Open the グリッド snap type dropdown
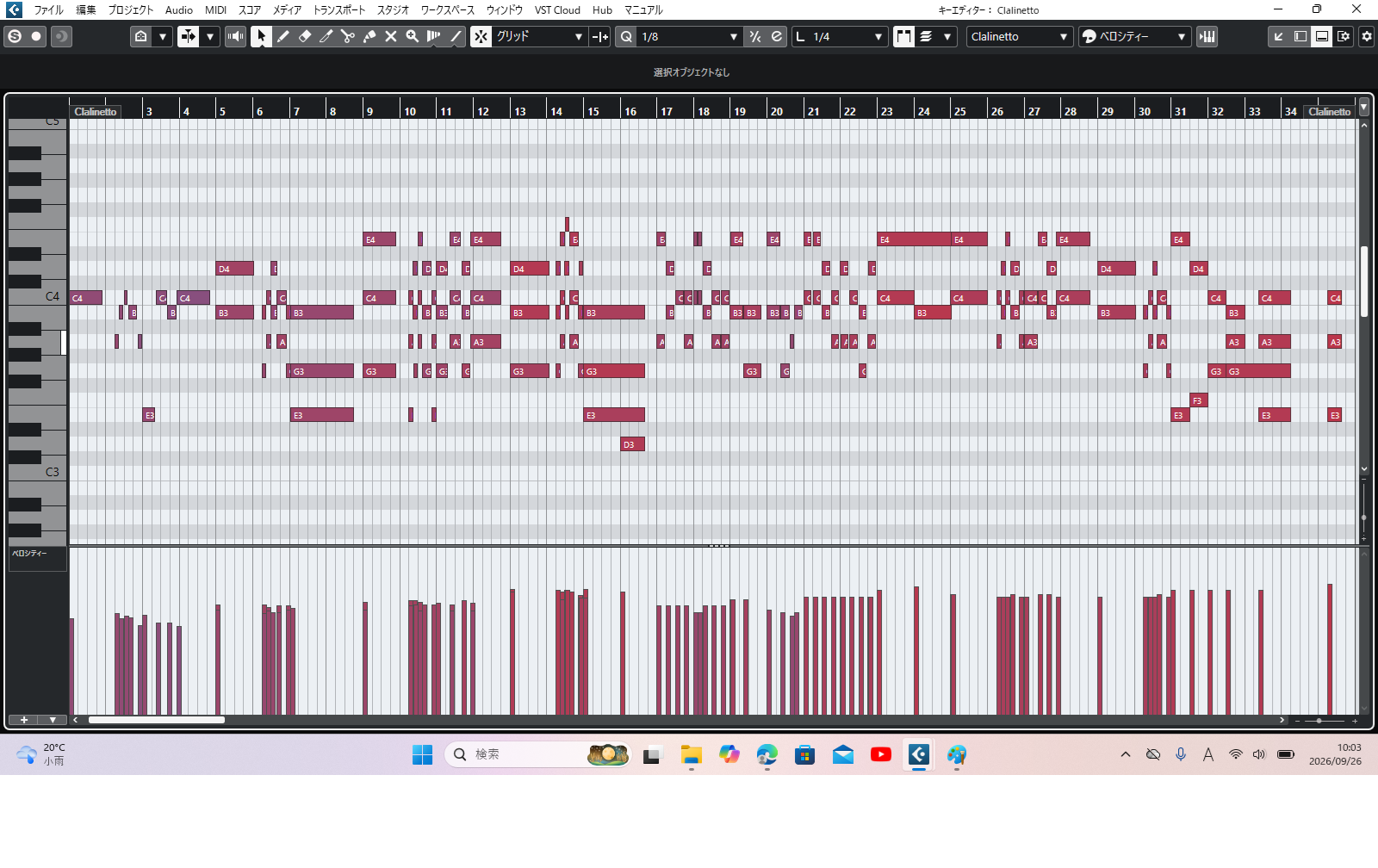This screenshot has width=1378, height=868. tap(540, 36)
